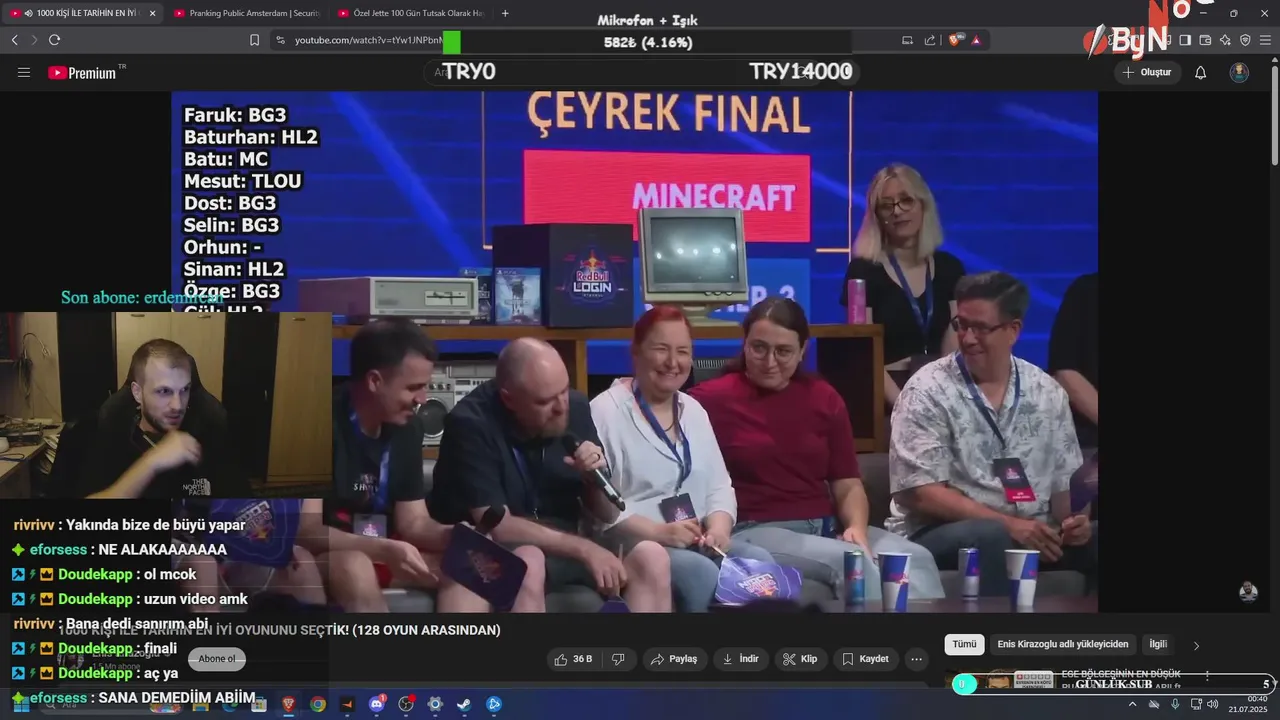Select the 'Enis Kirazoglu adlı yükleyiciden' chip
Image resolution: width=1280 pixels, height=720 pixels.
pyautogui.click(x=1063, y=645)
